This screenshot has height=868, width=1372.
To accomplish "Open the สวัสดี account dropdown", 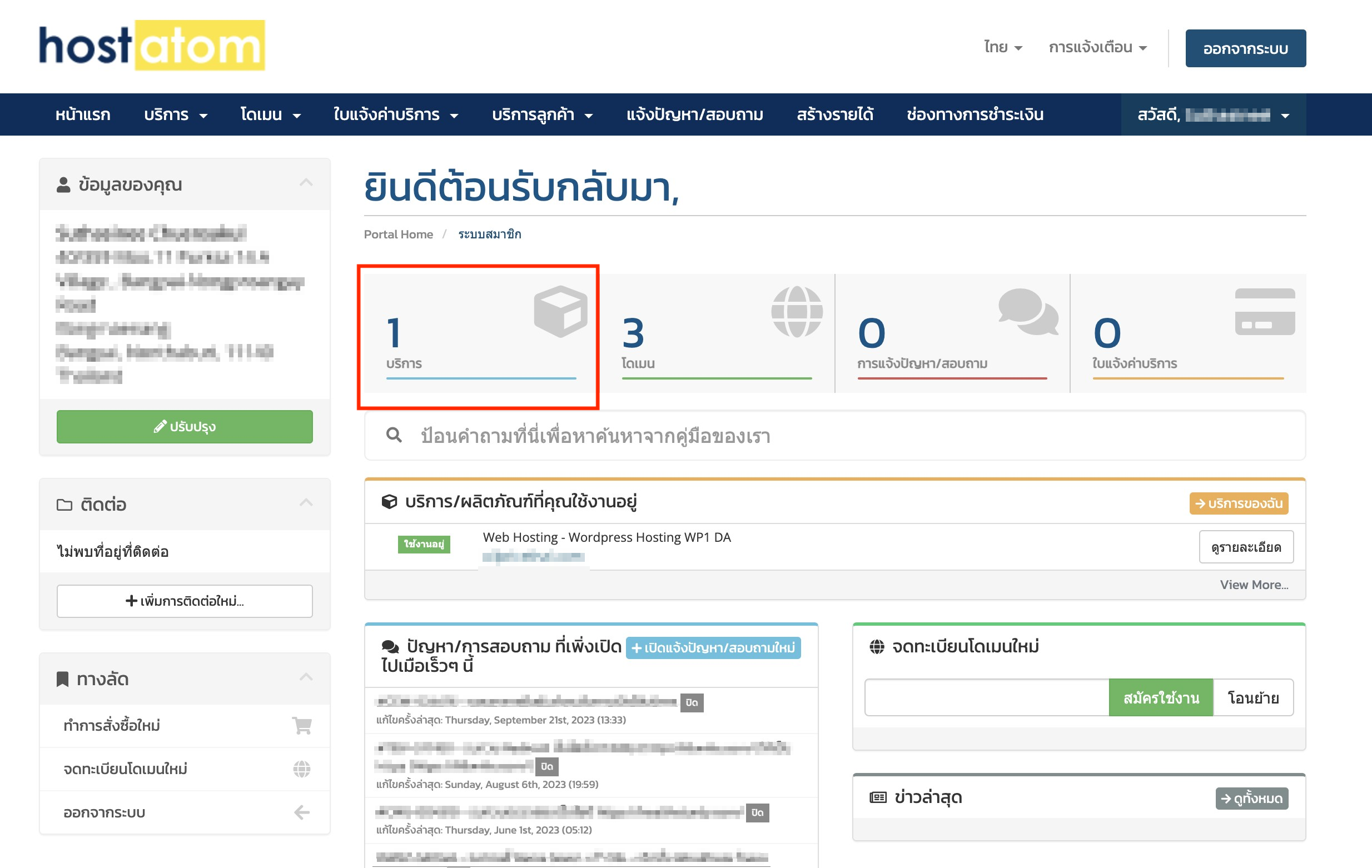I will [1214, 114].
